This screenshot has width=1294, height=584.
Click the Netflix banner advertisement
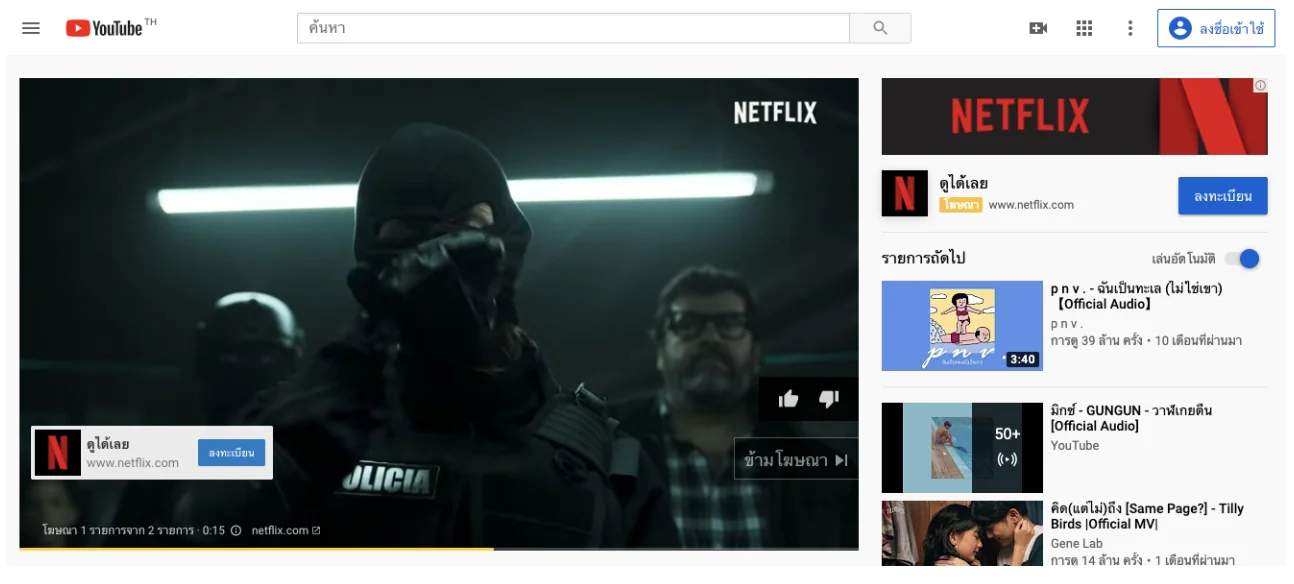(x=1074, y=117)
